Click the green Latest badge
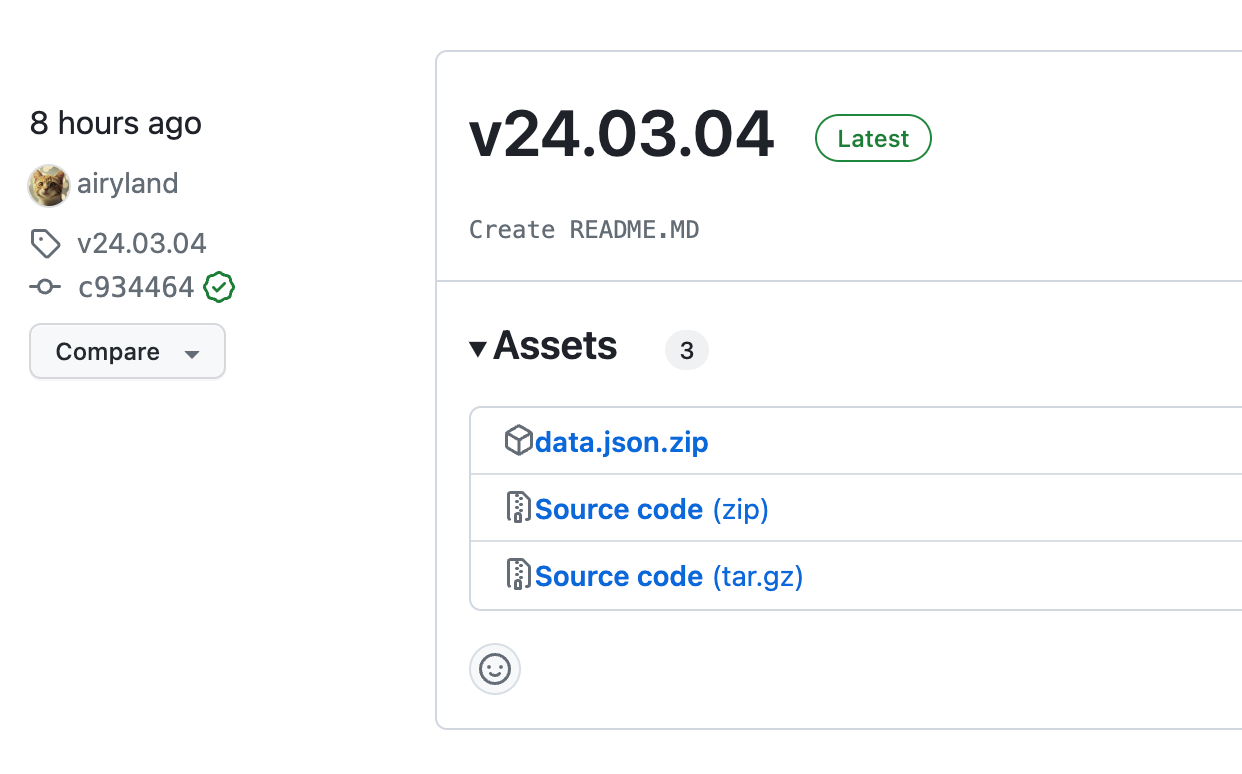The width and height of the screenshot is (1242, 774). pyautogui.click(x=873, y=139)
